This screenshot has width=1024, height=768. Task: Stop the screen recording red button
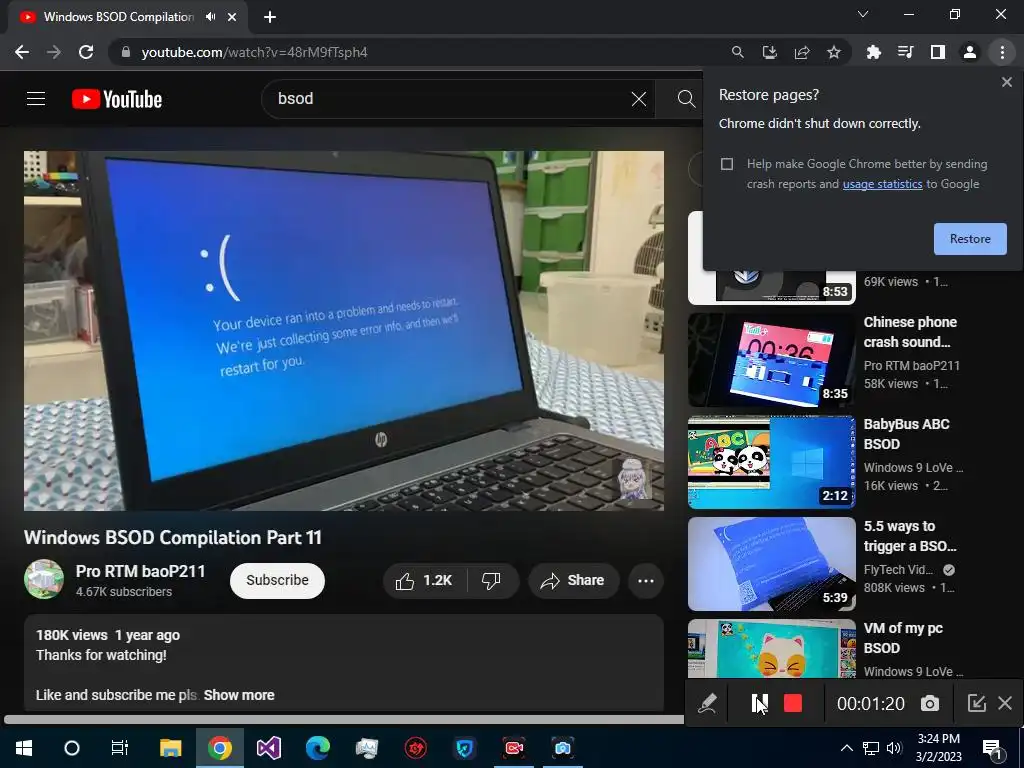(792, 703)
